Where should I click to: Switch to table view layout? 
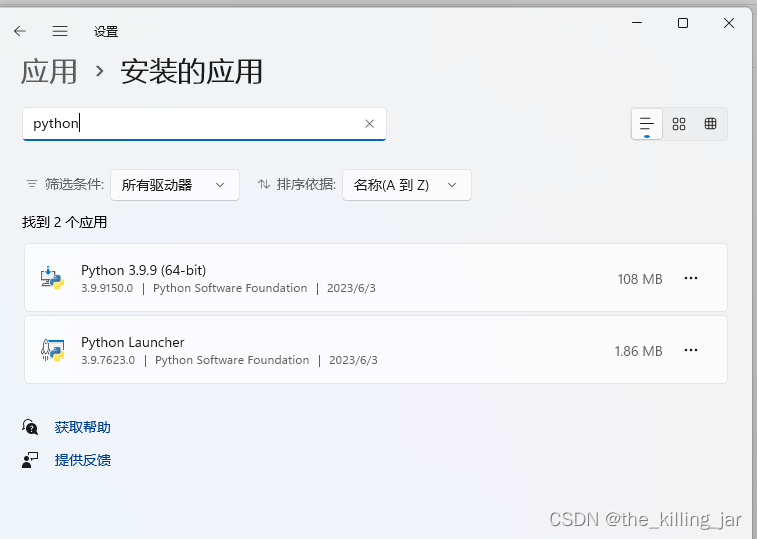(710, 124)
